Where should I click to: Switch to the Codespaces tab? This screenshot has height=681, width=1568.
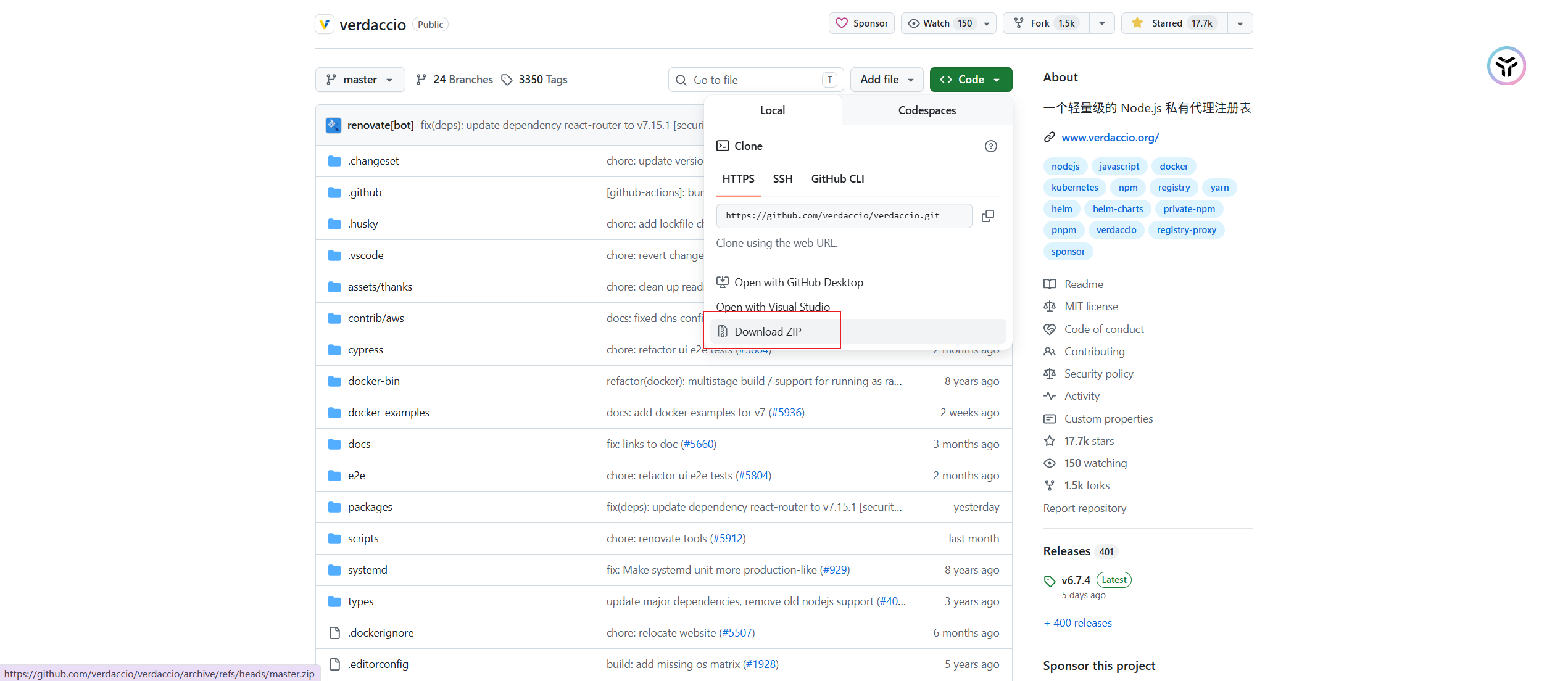[927, 110]
